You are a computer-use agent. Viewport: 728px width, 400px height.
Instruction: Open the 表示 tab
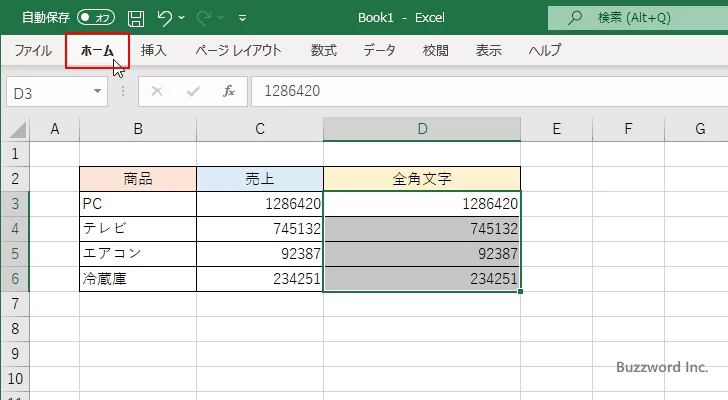pyautogui.click(x=488, y=50)
